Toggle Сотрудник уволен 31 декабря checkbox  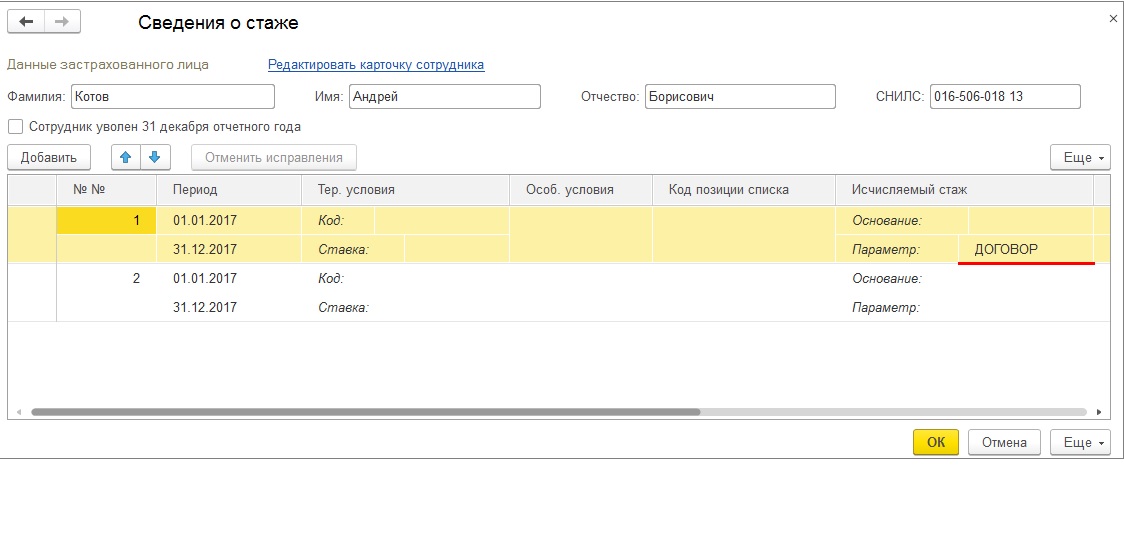coord(15,127)
